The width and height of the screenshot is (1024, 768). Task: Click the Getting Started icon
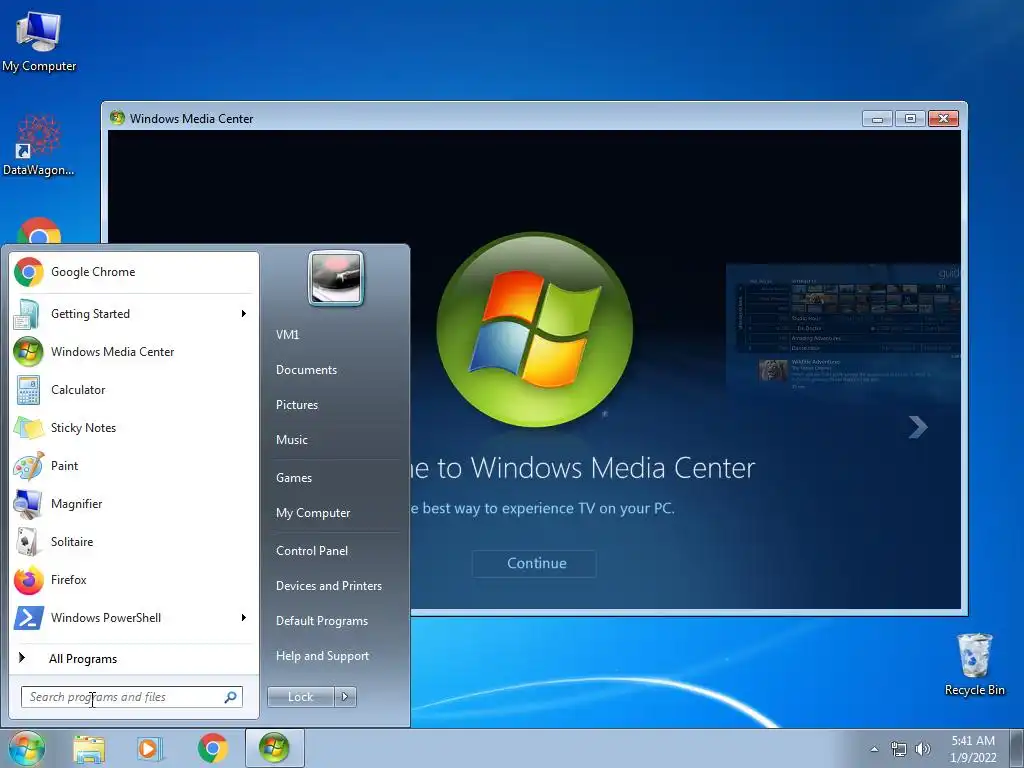point(28,314)
